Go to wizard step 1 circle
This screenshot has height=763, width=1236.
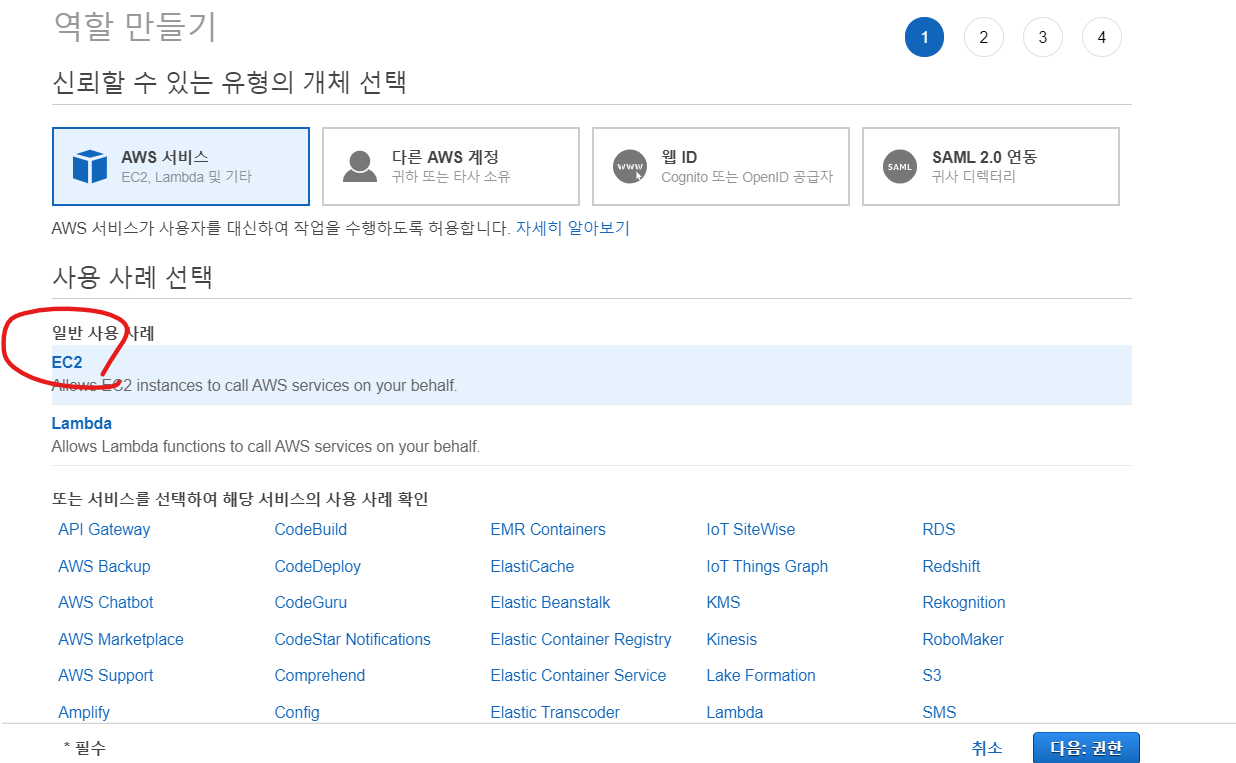tap(925, 37)
